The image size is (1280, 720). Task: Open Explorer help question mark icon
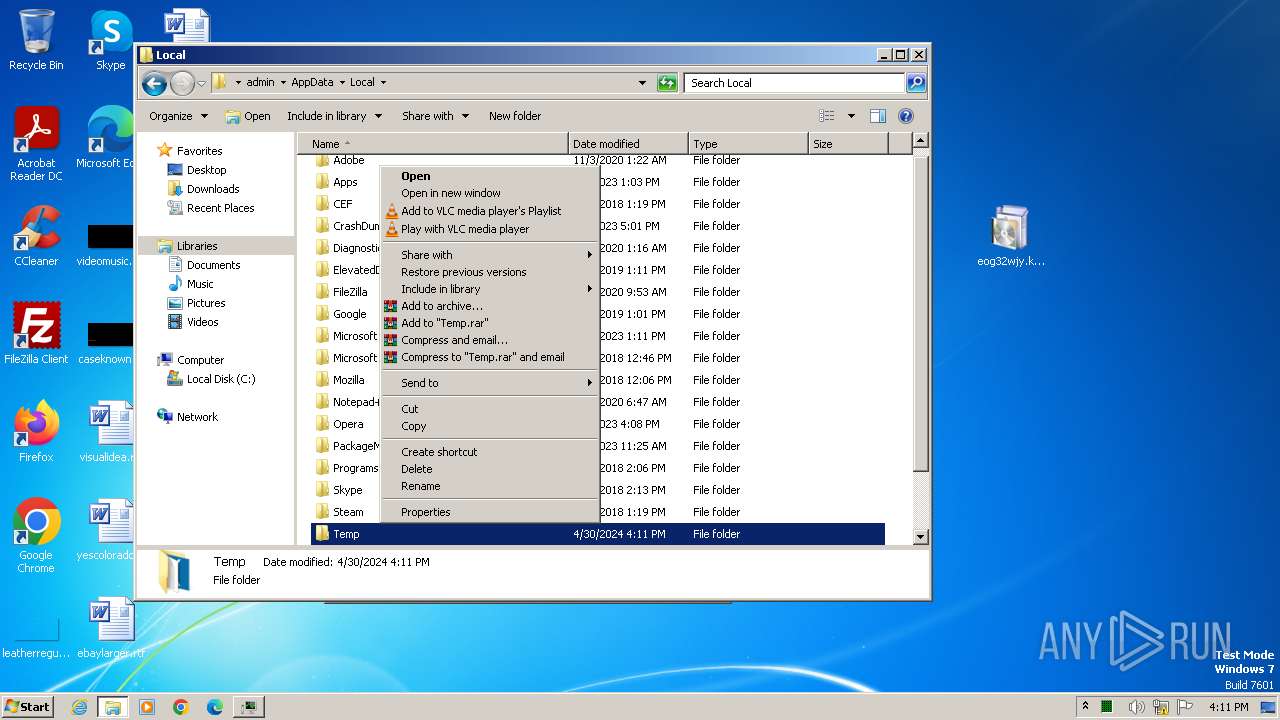pyautogui.click(x=906, y=116)
